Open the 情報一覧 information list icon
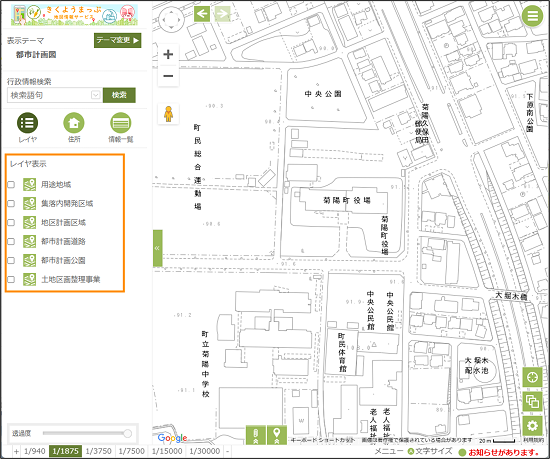The image size is (550, 459). [120, 123]
